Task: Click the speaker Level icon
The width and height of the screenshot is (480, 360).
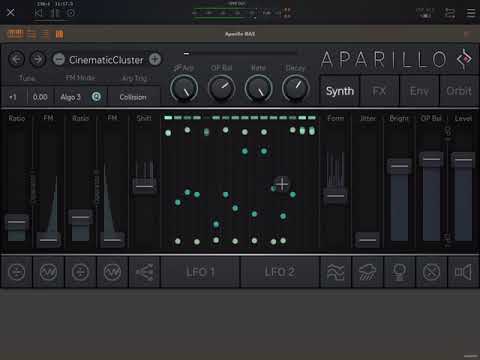Action: [463, 272]
